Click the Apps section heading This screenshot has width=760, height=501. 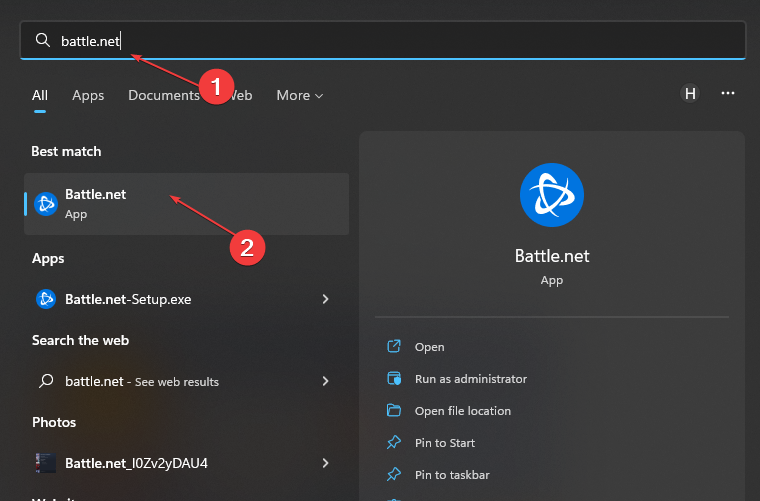[48, 258]
